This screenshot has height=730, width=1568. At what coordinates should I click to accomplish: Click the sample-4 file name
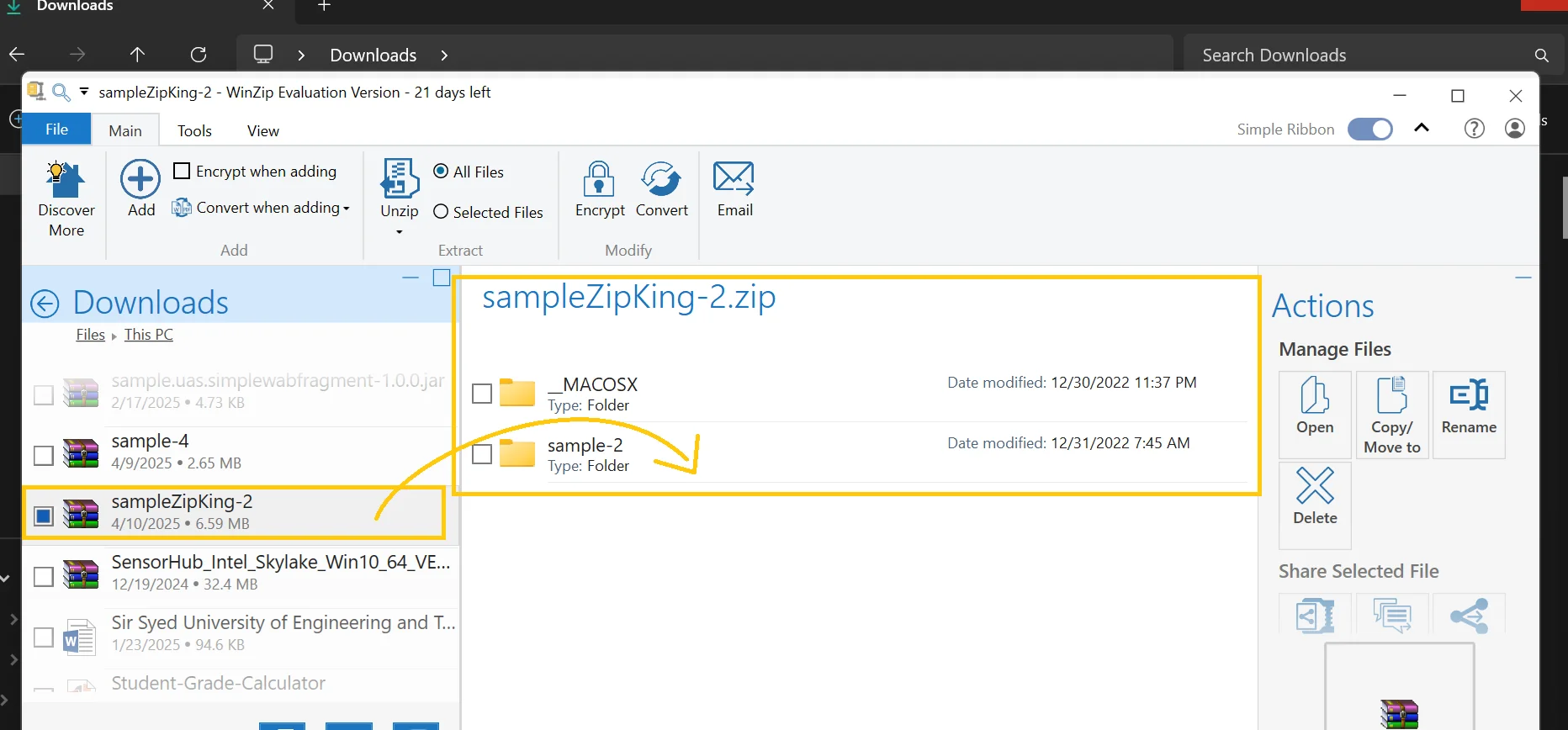(150, 441)
